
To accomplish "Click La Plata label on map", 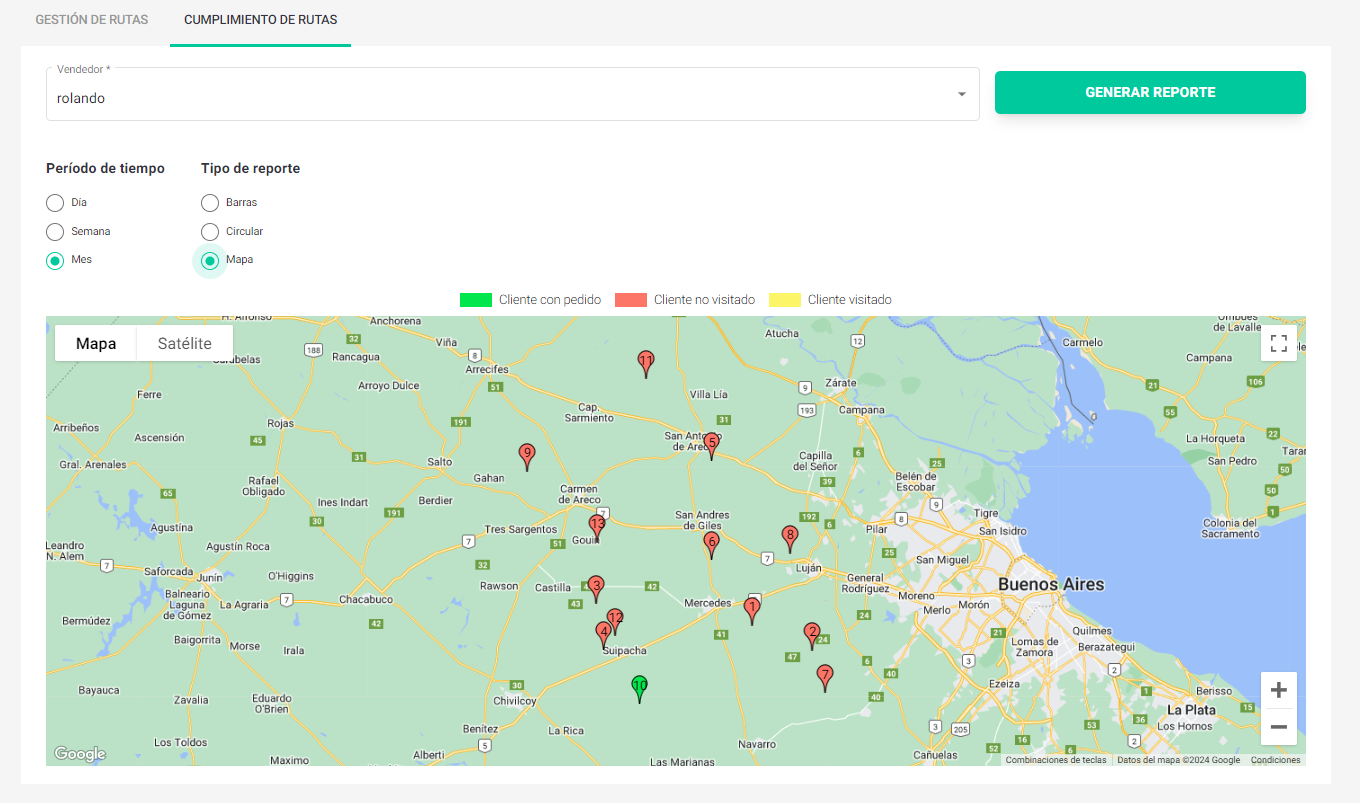I will tap(1191, 710).
